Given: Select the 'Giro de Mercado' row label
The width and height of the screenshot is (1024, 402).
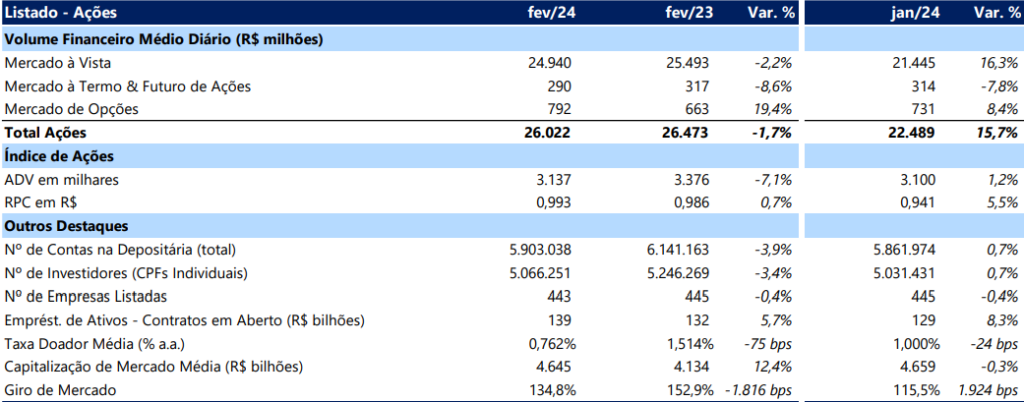Looking at the screenshot, I should tap(58, 389).
